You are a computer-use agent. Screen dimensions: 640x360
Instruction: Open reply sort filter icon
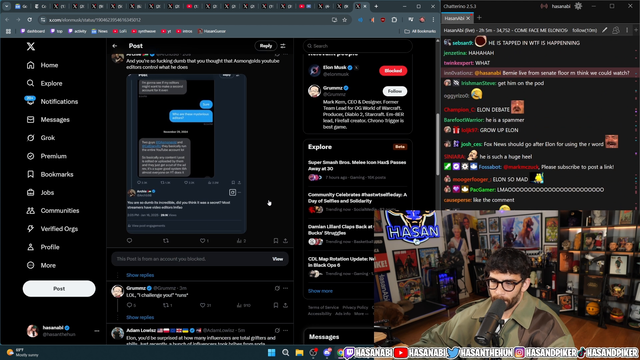click(283, 46)
